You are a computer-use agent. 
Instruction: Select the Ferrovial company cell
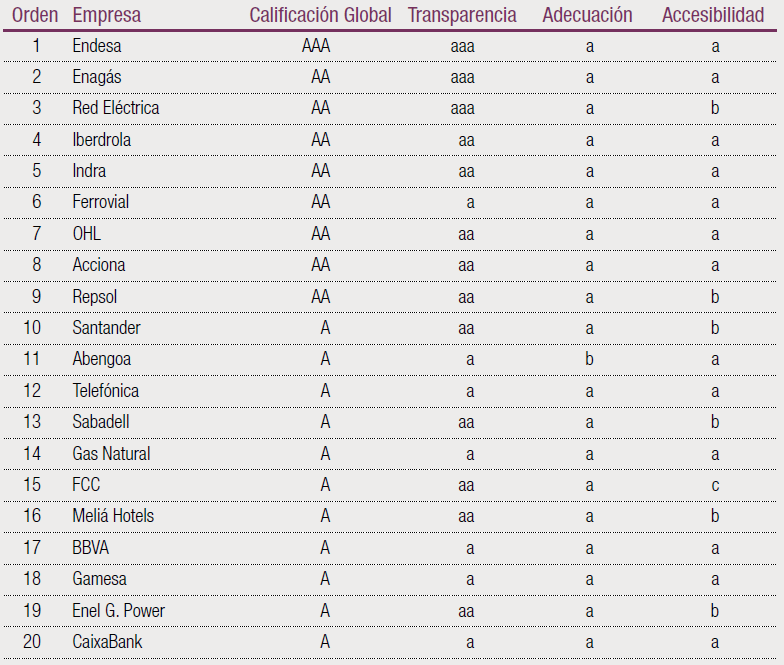coord(100,202)
